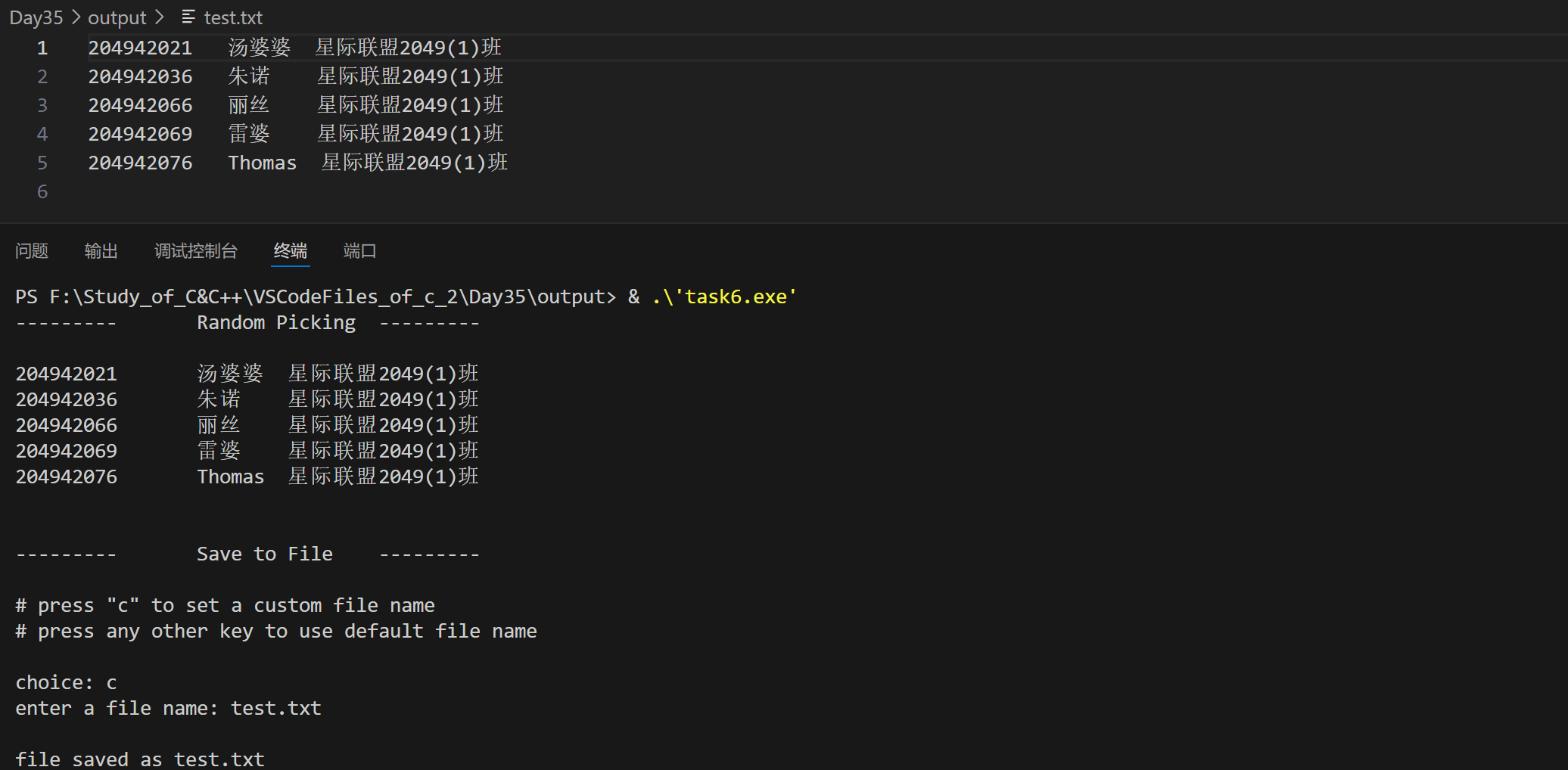Image resolution: width=1568 pixels, height=770 pixels.
Task: Click the terminal line 'file saved as test.txt'
Action: [140, 759]
